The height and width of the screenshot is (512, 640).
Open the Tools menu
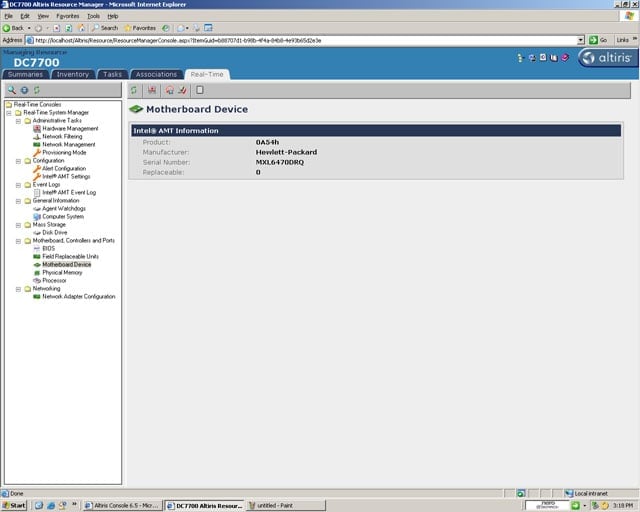(x=93, y=16)
